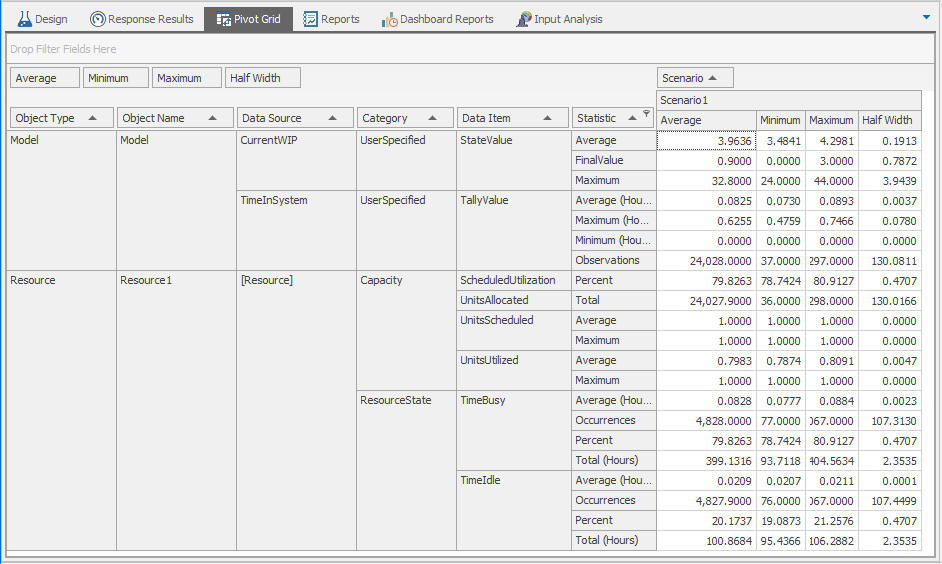Click the Response Results gauge icon
942x564 pixels.
coord(97,19)
